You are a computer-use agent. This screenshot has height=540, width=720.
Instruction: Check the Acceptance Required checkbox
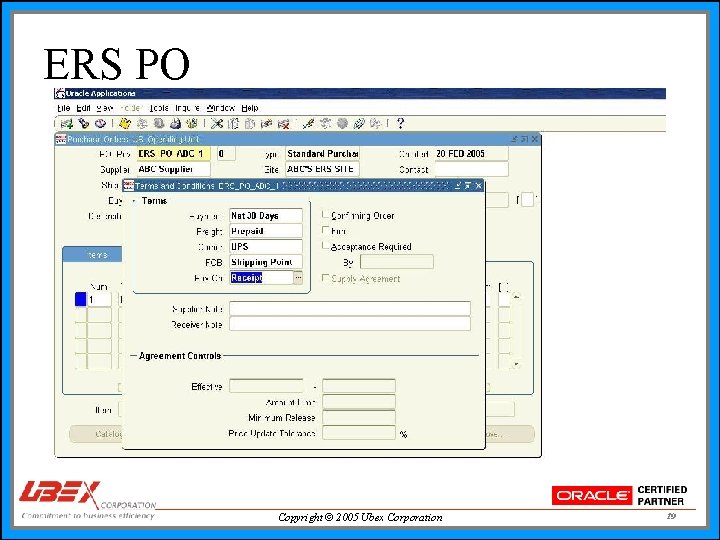[326, 246]
